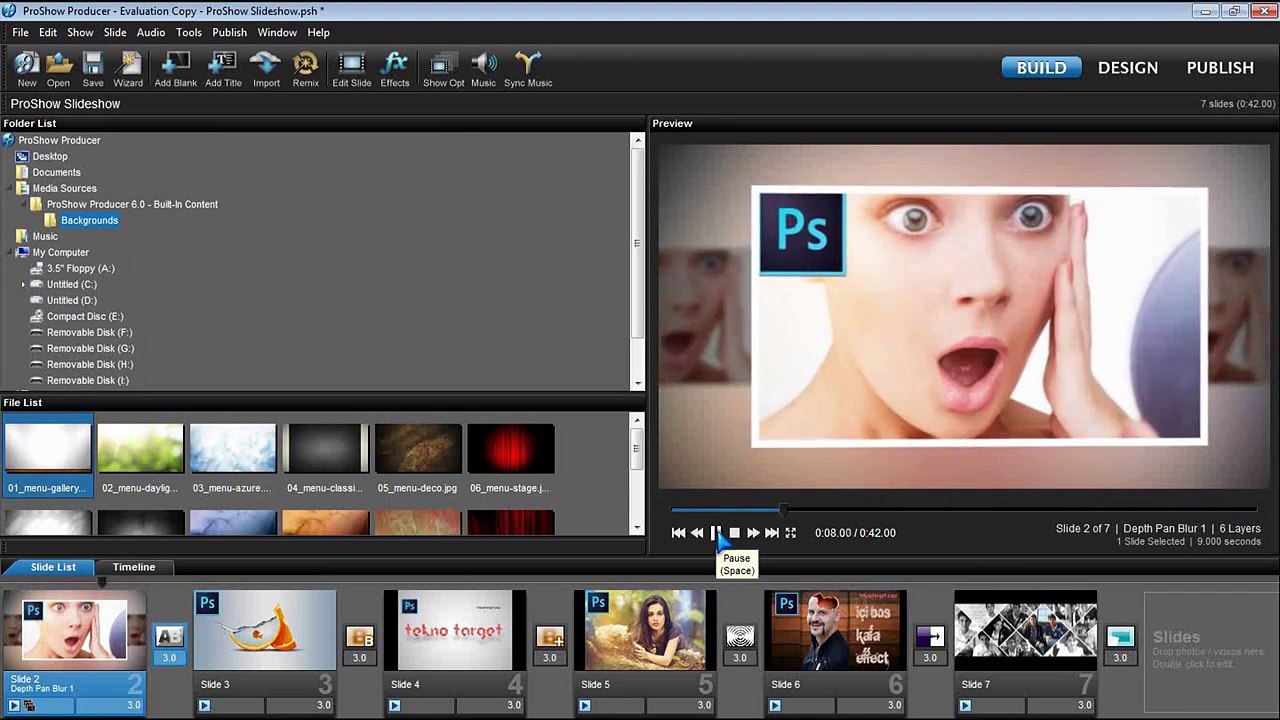Image resolution: width=1280 pixels, height=720 pixels.
Task: Click the transition icon after Slide 6
Action: click(929, 636)
